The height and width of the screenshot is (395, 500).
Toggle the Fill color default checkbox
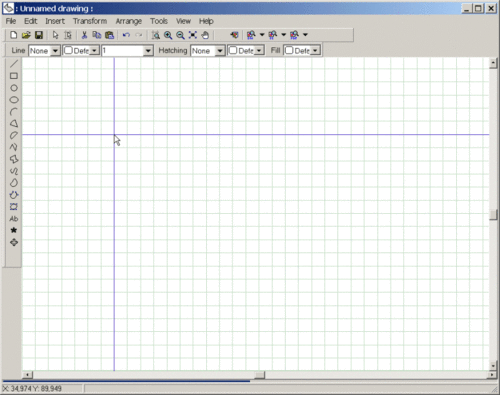click(289, 50)
